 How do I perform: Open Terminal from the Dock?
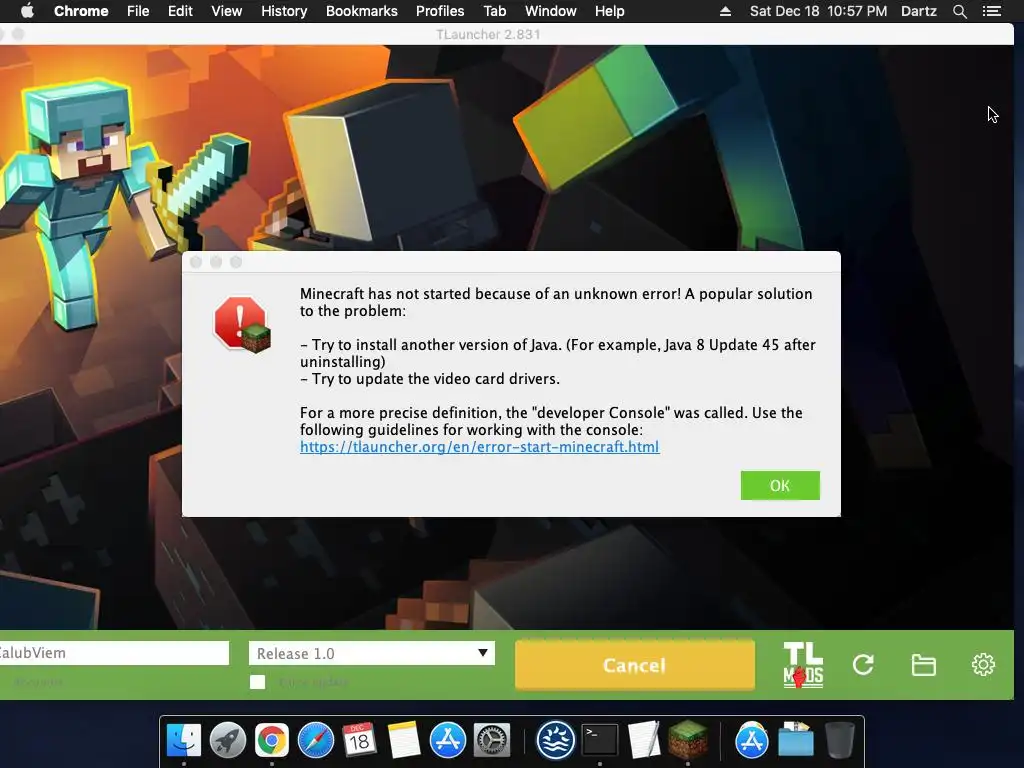point(600,741)
